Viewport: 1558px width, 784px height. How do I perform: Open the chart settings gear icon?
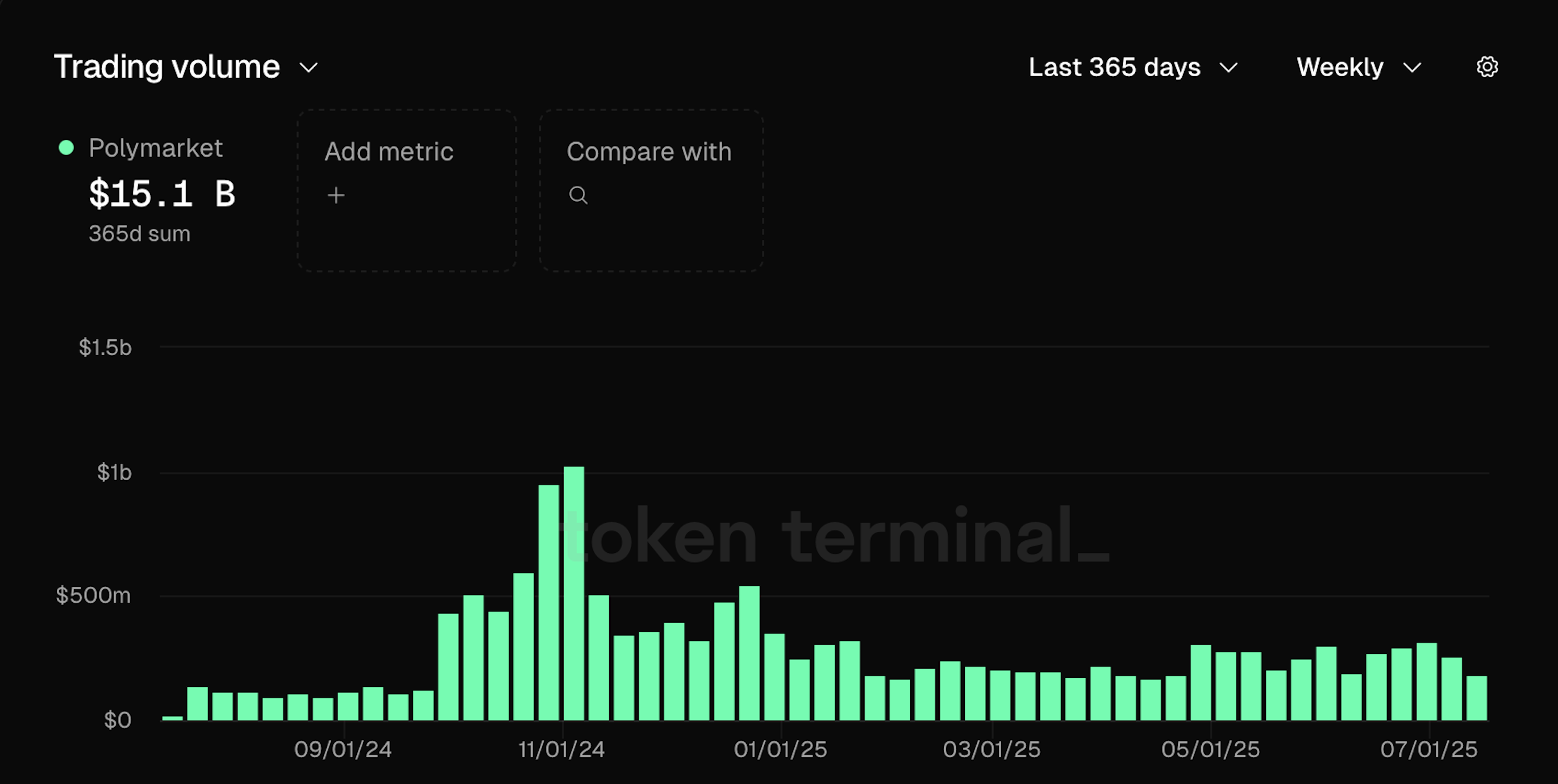1486,66
